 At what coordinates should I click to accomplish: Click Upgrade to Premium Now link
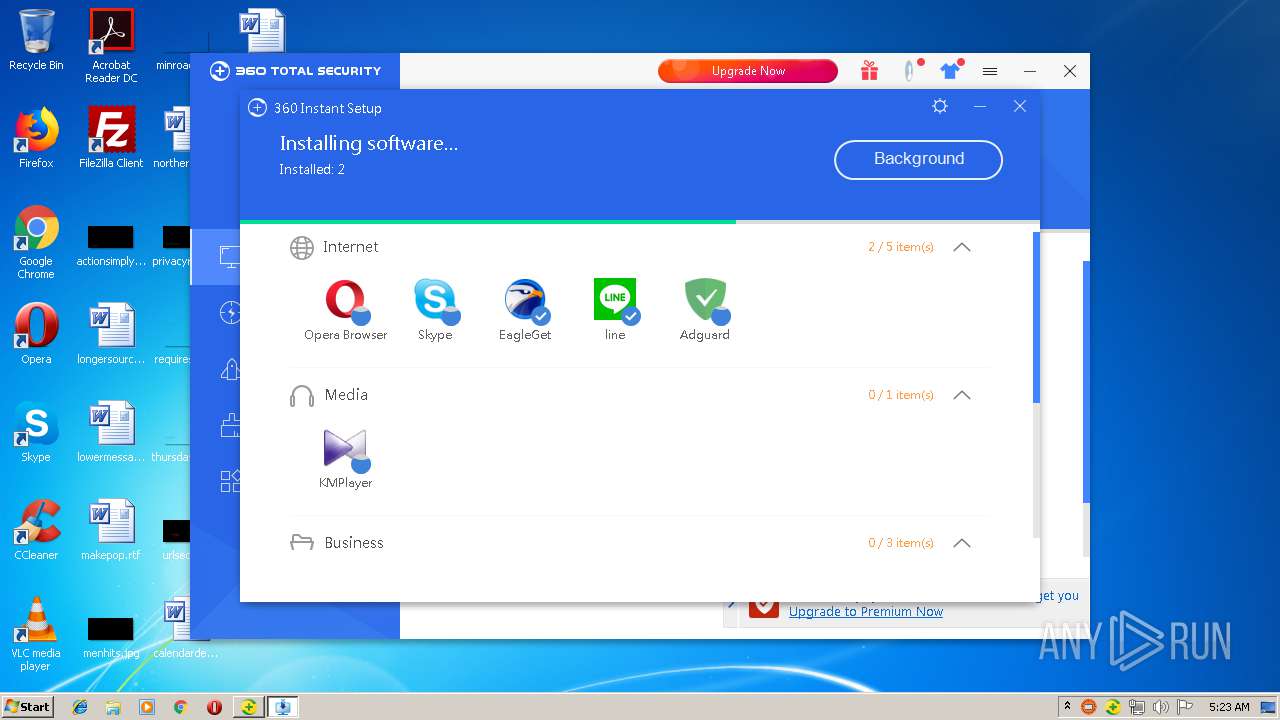[866, 611]
